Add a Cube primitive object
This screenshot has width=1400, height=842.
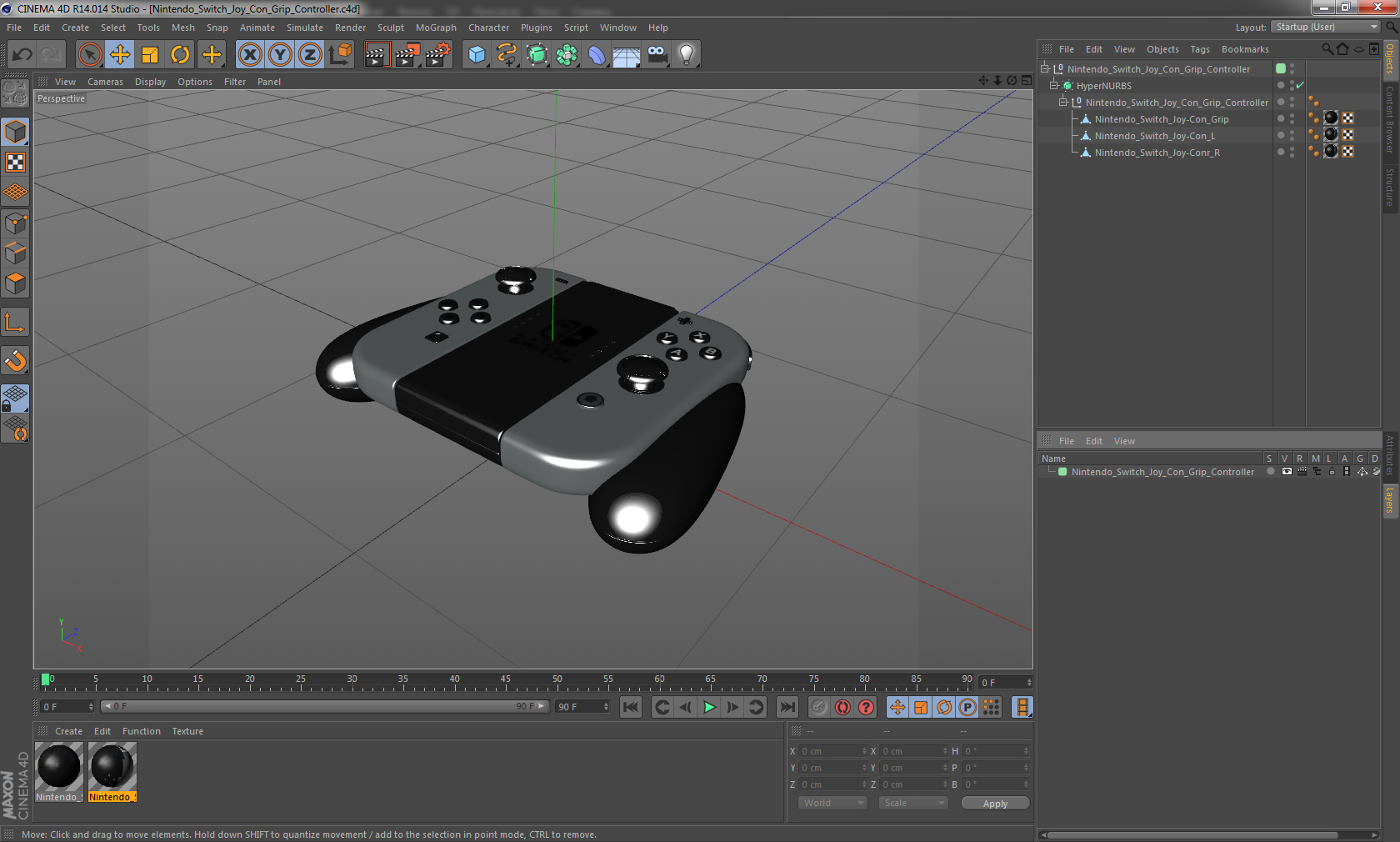click(x=477, y=55)
